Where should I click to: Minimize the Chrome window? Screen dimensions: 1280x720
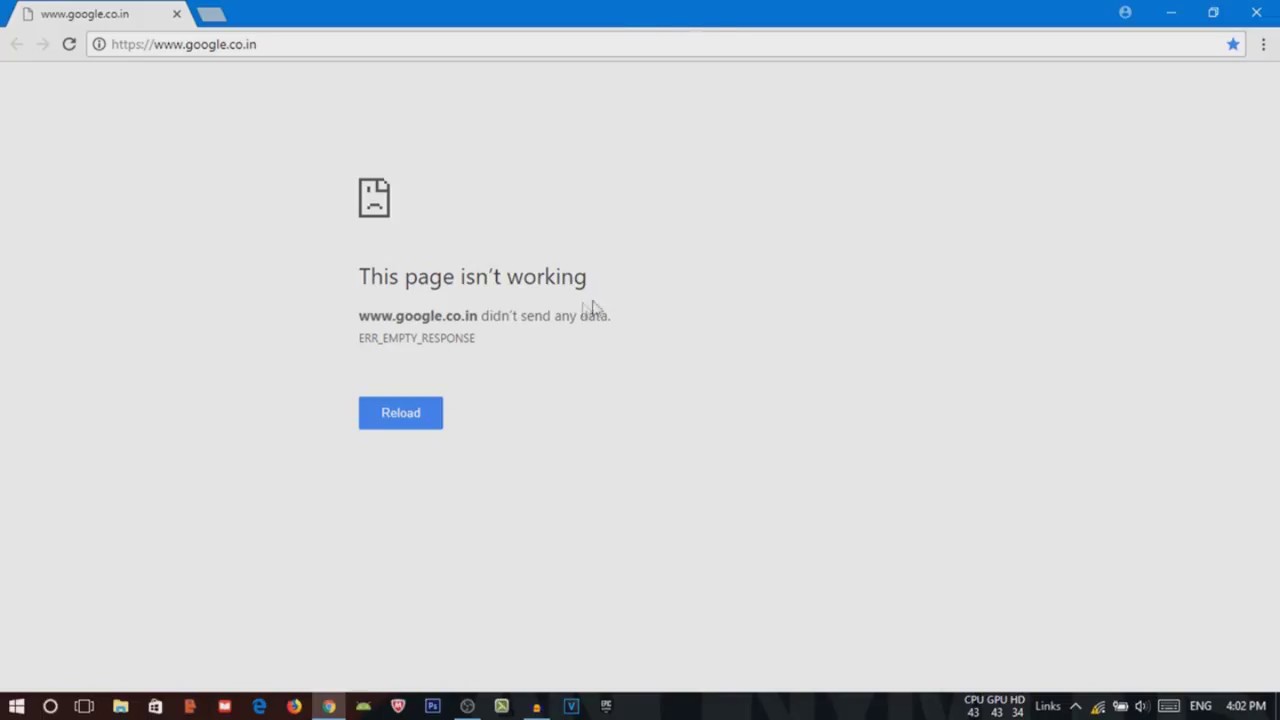pyautogui.click(x=1171, y=12)
